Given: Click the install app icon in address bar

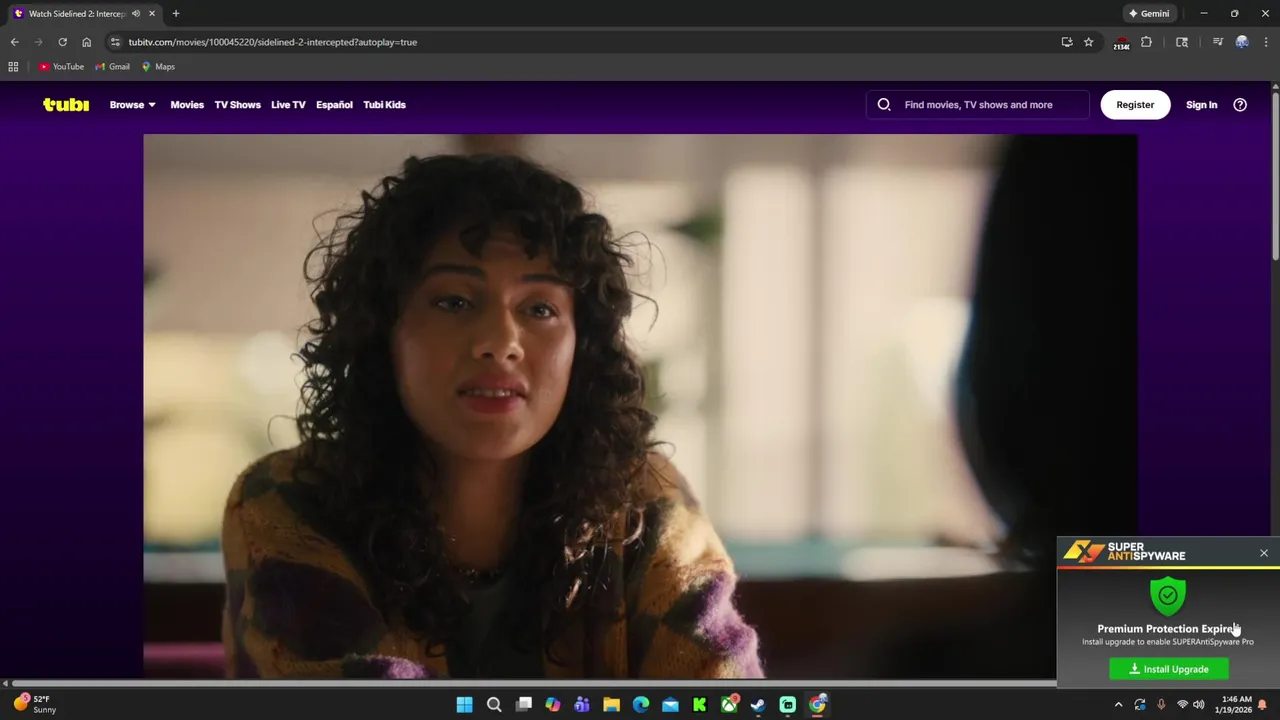Looking at the screenshot, I should (x=1067, y=42).
